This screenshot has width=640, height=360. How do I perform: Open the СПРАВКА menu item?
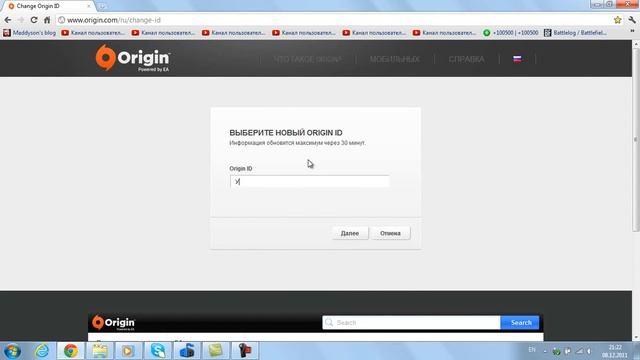[467, 59]
